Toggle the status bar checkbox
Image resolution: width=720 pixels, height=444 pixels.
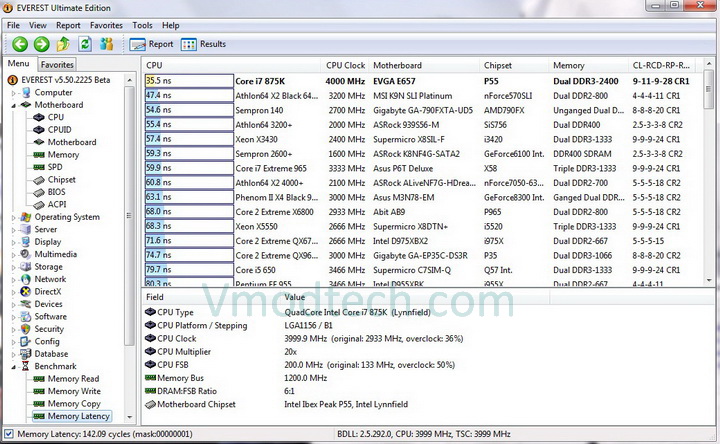pyautogui.click(x=8, y=433)
